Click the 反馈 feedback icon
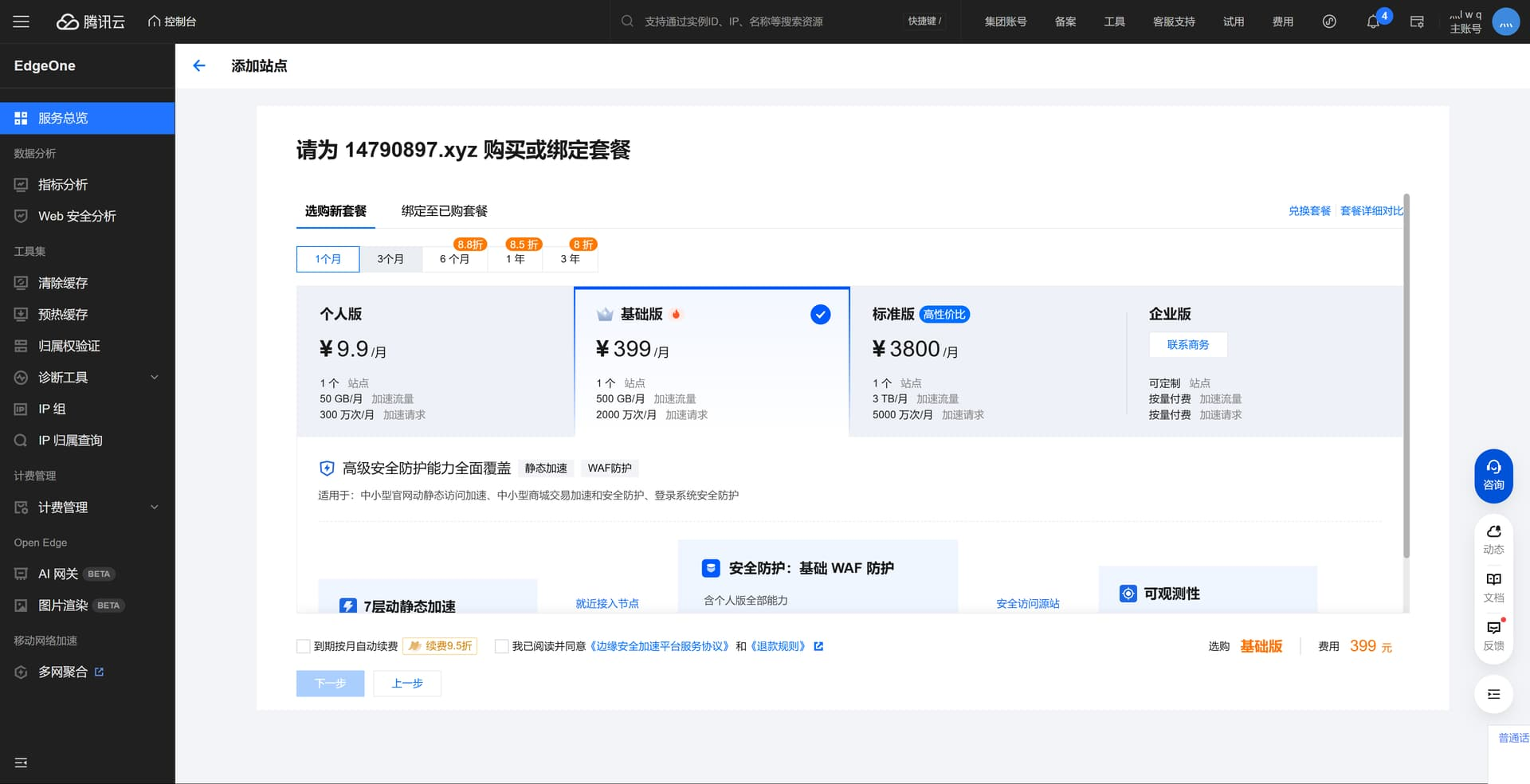Image resolution: width=1530 pixels, height=784 pixels. (x=1493, y=635)
